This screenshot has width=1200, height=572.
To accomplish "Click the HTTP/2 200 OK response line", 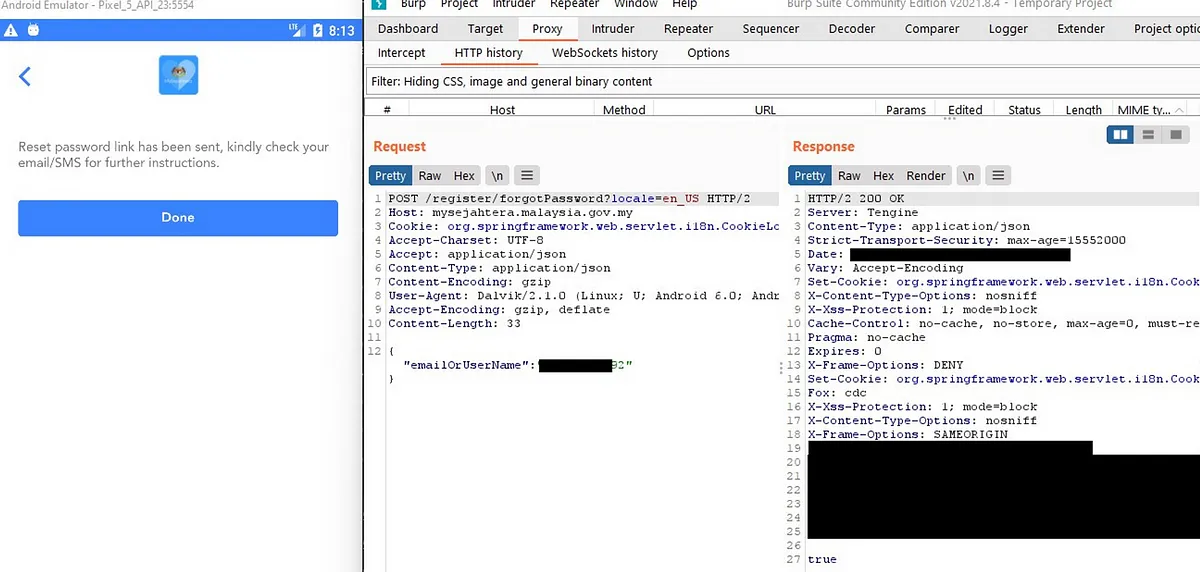I will [x=856, y=199].
